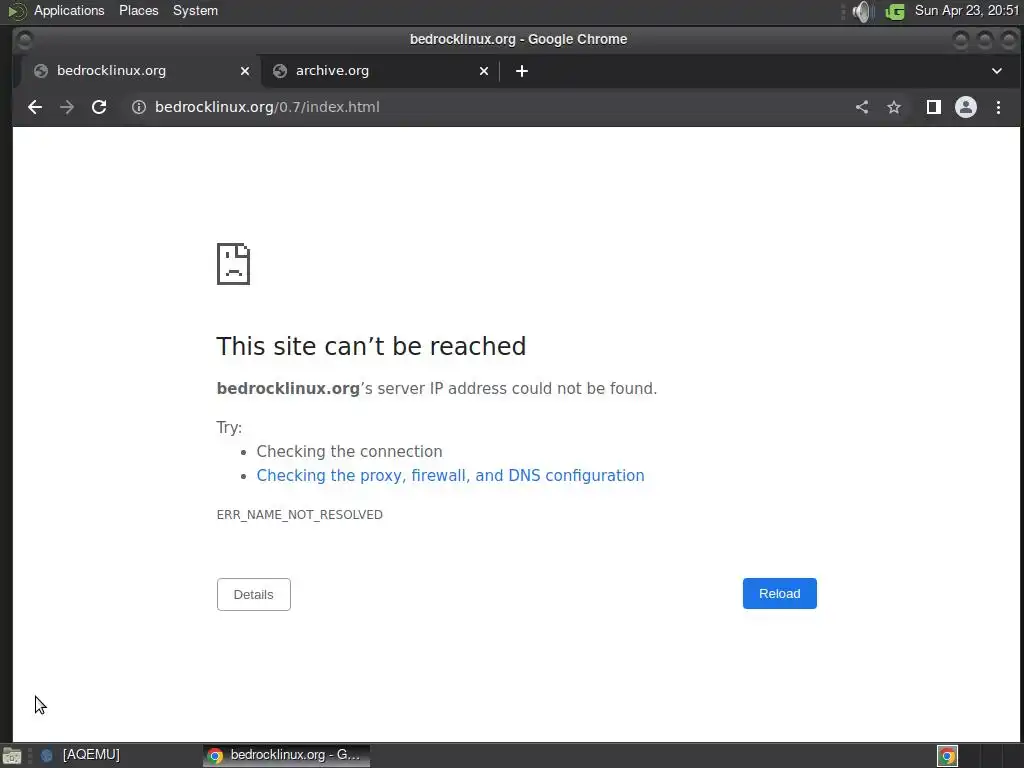Click the 'This site can't be reached' heading
1024x768 pixels.
tap(371, 346)
